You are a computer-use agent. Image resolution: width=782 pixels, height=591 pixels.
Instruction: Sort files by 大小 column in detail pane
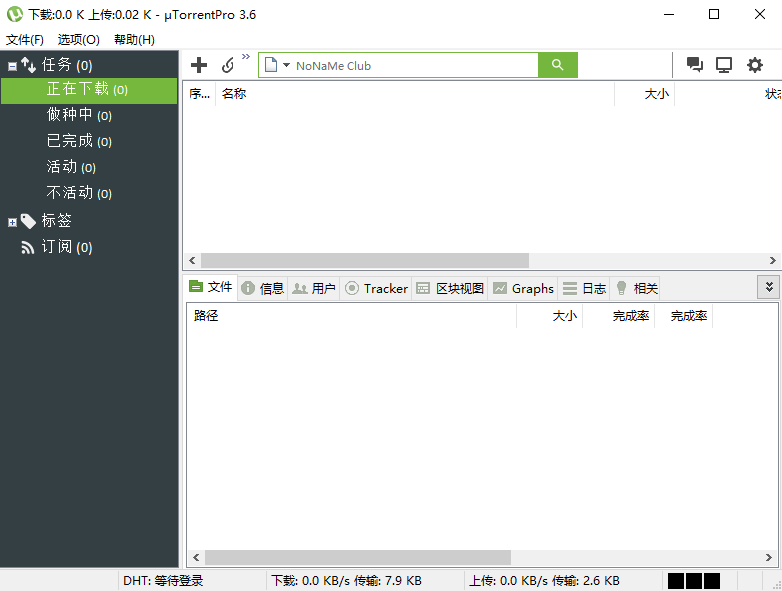550,316
